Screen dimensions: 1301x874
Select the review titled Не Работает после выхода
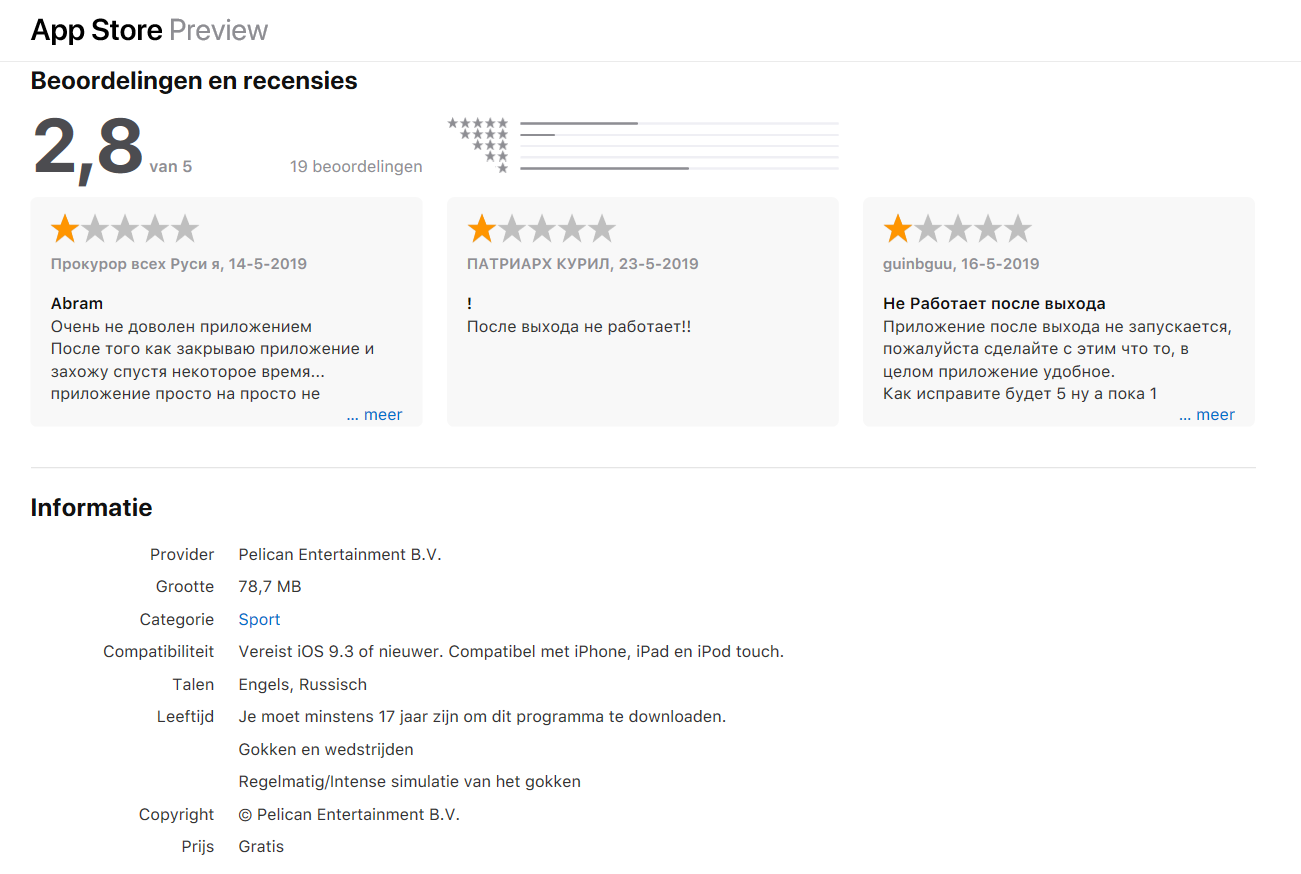point(994,304)
